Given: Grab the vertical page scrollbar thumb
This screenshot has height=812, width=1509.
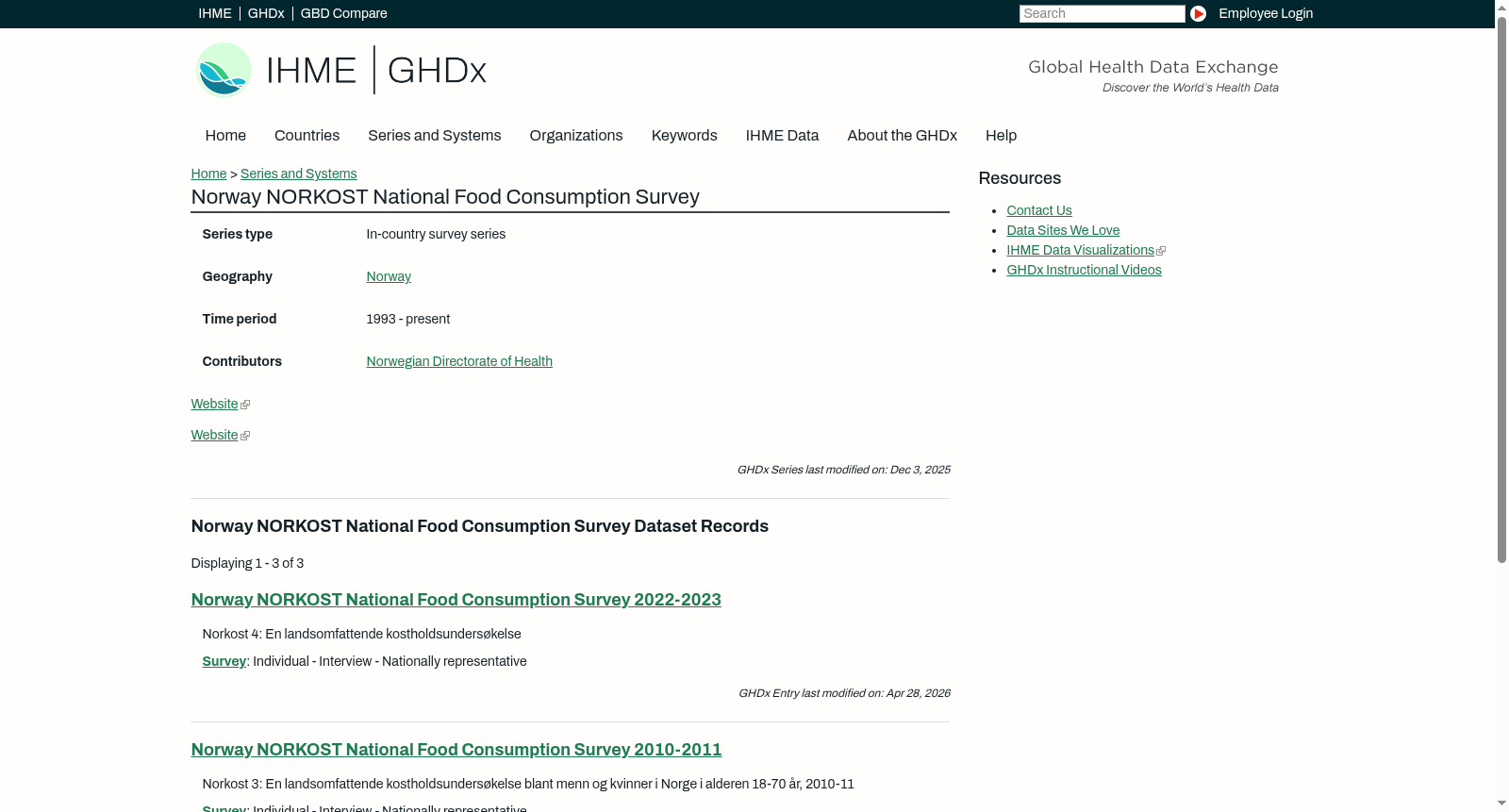Looking at the screenshot, I should pyautogui.click(x=1502, y=290).
